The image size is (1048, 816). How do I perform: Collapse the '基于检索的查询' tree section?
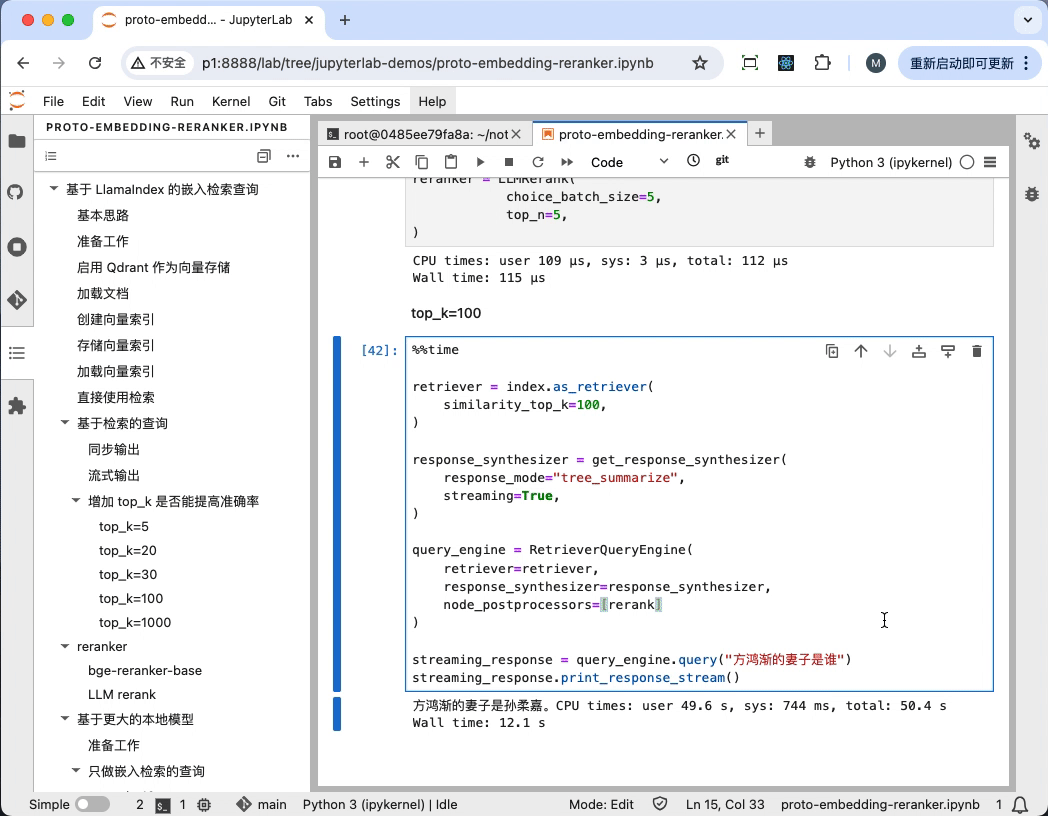64,423
